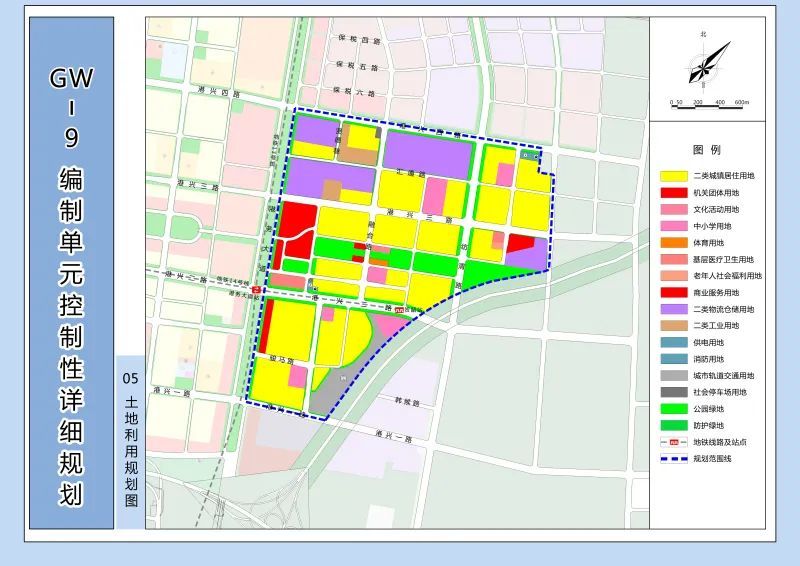The width and height of the screenshot is (800, 566).
Task: Click the GW-9 编制单元控制性详细规划 title panel
Action: tap(71, 273)
